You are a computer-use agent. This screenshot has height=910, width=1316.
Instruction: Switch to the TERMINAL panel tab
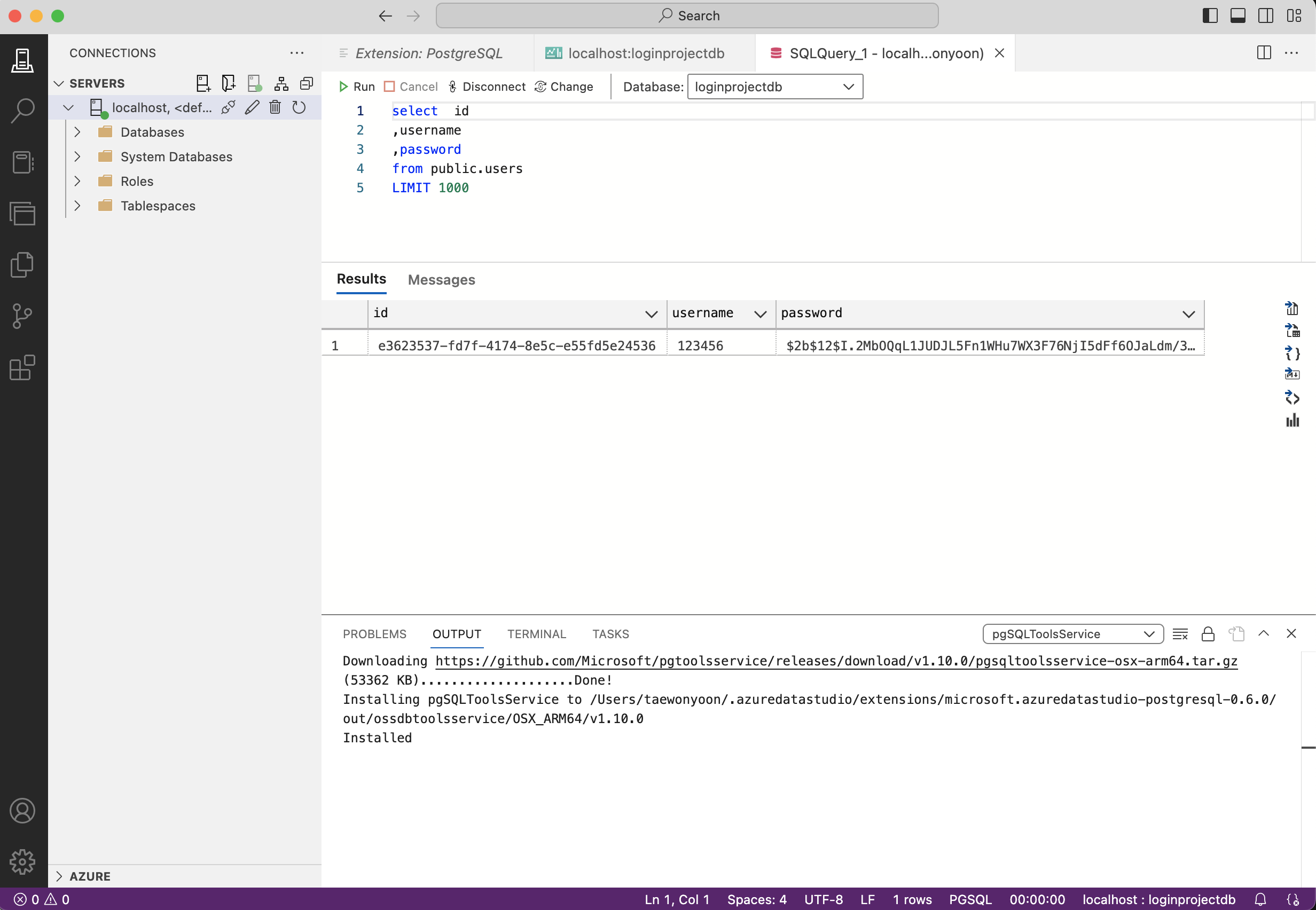pos(537,634)
